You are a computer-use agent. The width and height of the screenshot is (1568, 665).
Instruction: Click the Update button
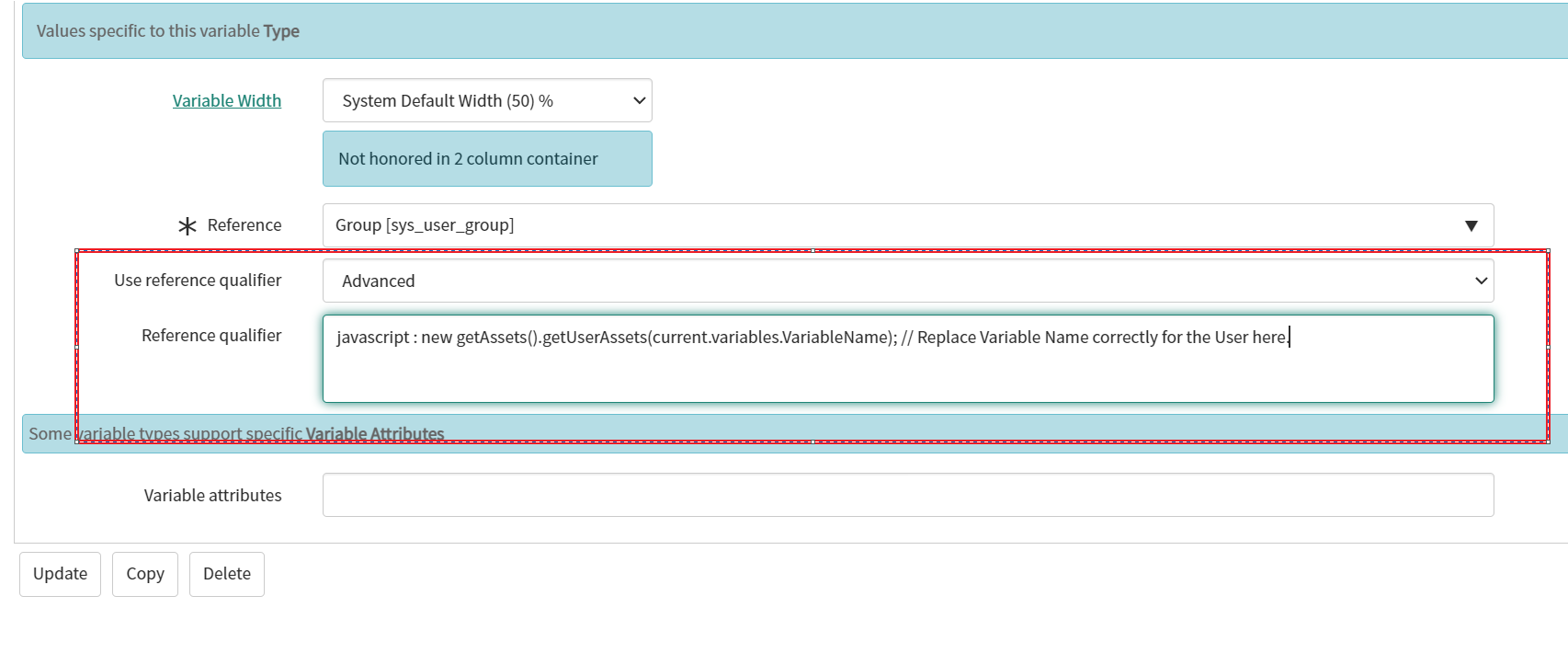61,574
